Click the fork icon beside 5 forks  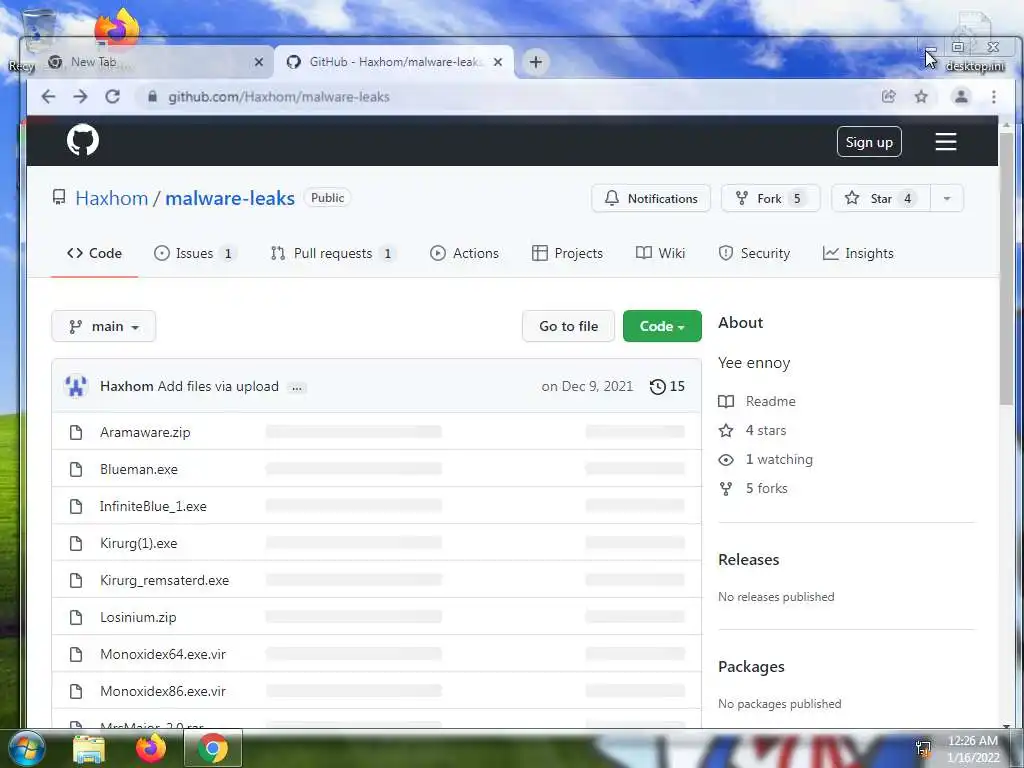pyautogui.click(x=726, y=488)
